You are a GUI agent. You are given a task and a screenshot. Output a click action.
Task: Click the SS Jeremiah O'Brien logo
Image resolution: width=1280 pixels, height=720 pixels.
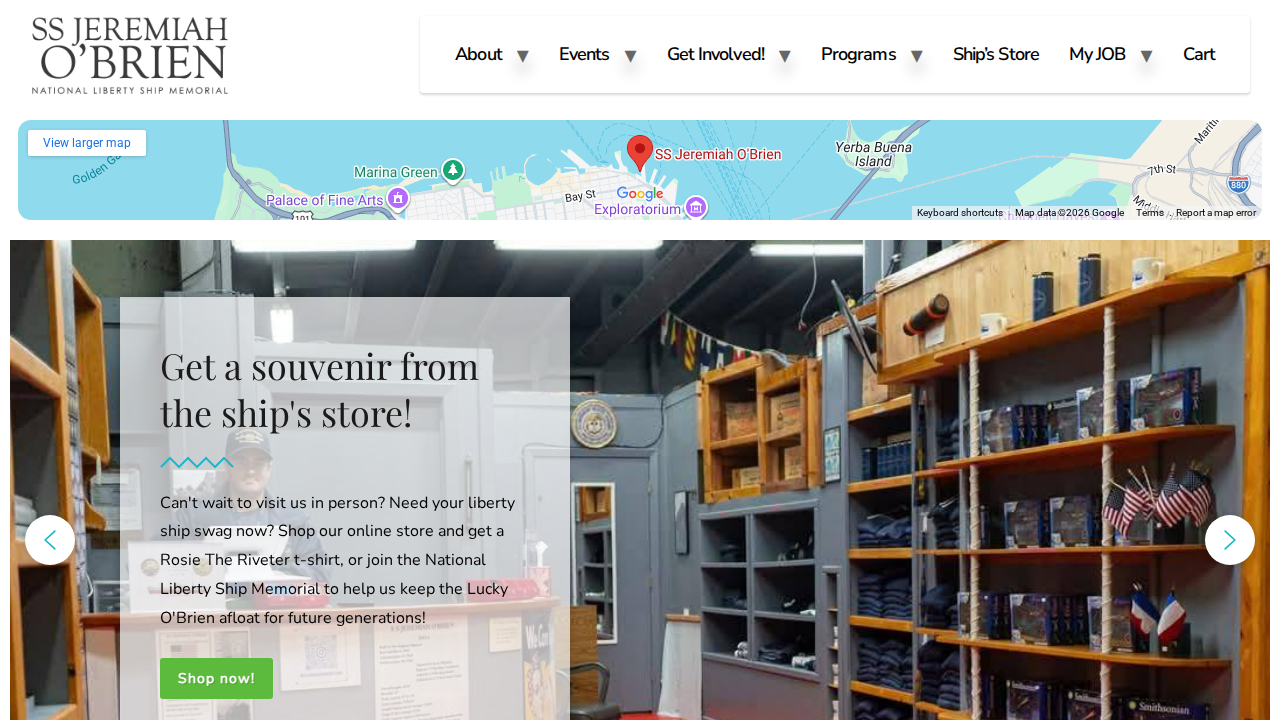pyautogui.click(x=130, y=55)
